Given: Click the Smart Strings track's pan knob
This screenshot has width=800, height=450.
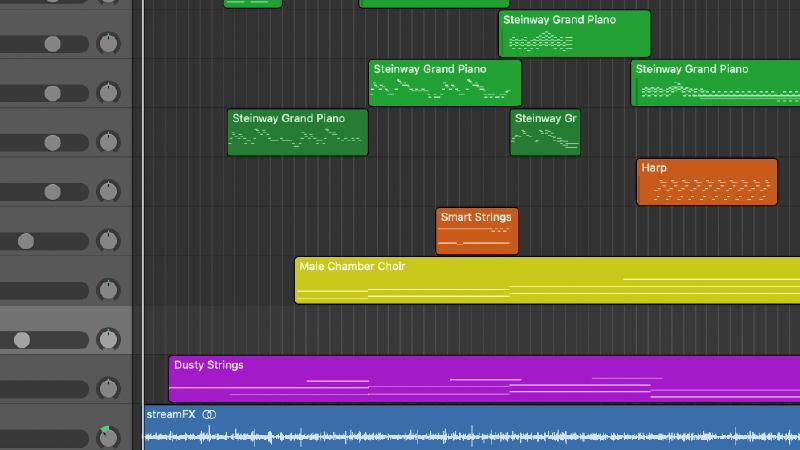Looking at the screenshot, I should pyautogui.click(x=108, y=240).
